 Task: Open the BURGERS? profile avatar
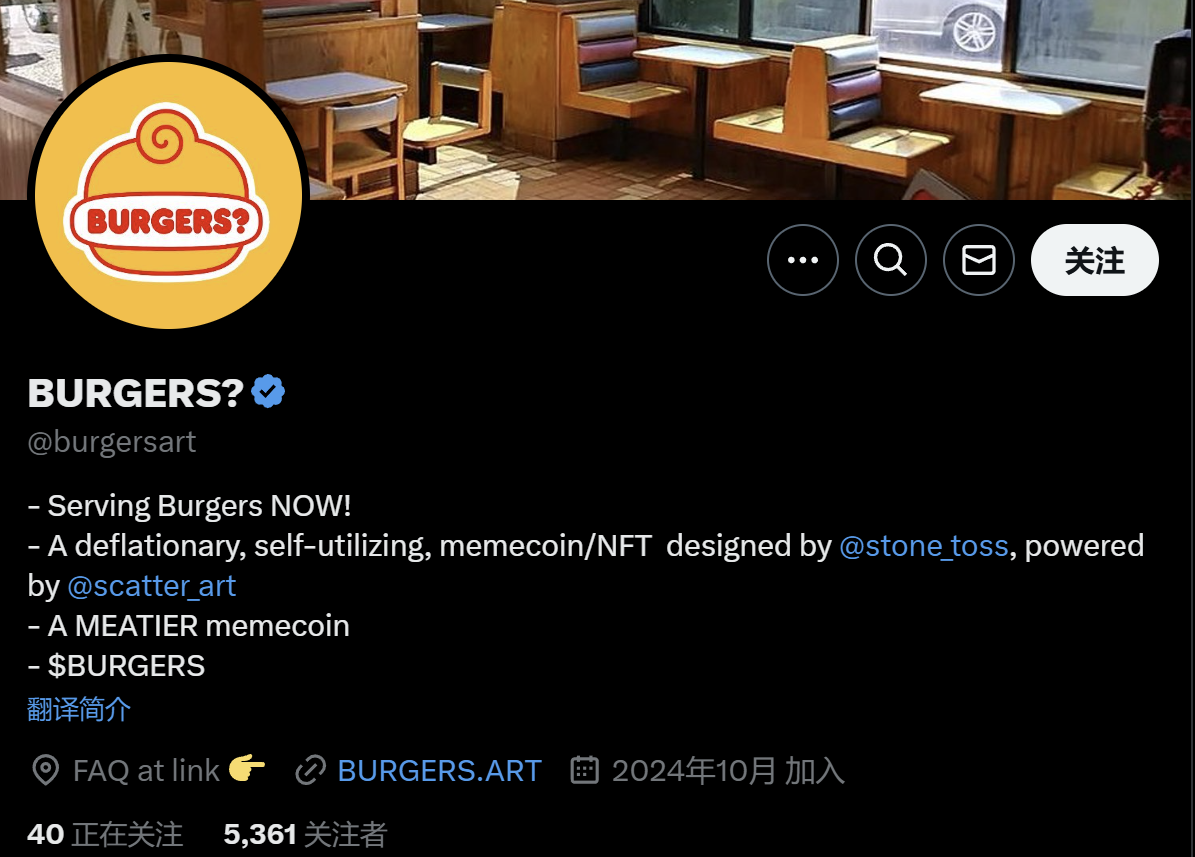coord(168,195)
